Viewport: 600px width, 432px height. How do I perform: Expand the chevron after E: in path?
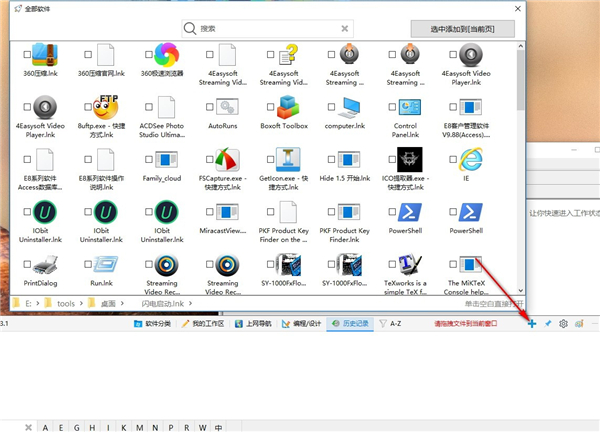click(x=38, y=303)
